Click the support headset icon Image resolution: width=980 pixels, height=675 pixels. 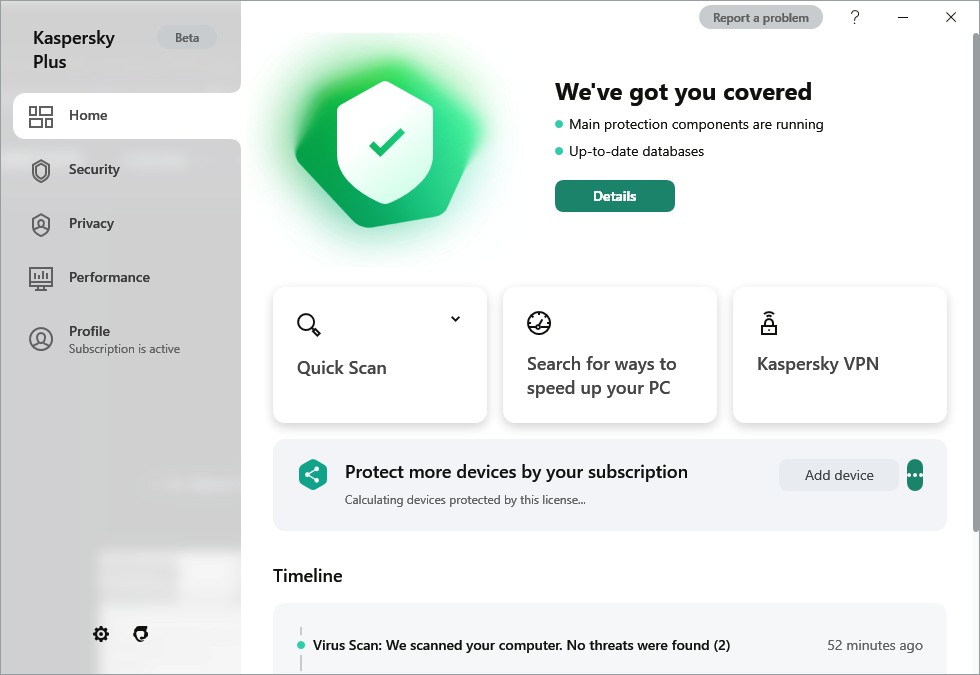pos(141,634)
